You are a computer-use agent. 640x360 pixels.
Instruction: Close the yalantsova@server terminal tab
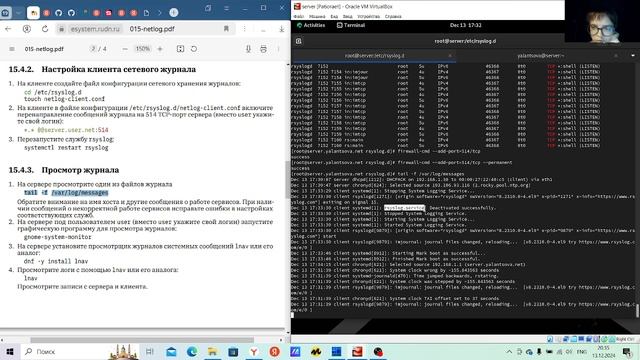click(616, 56)
